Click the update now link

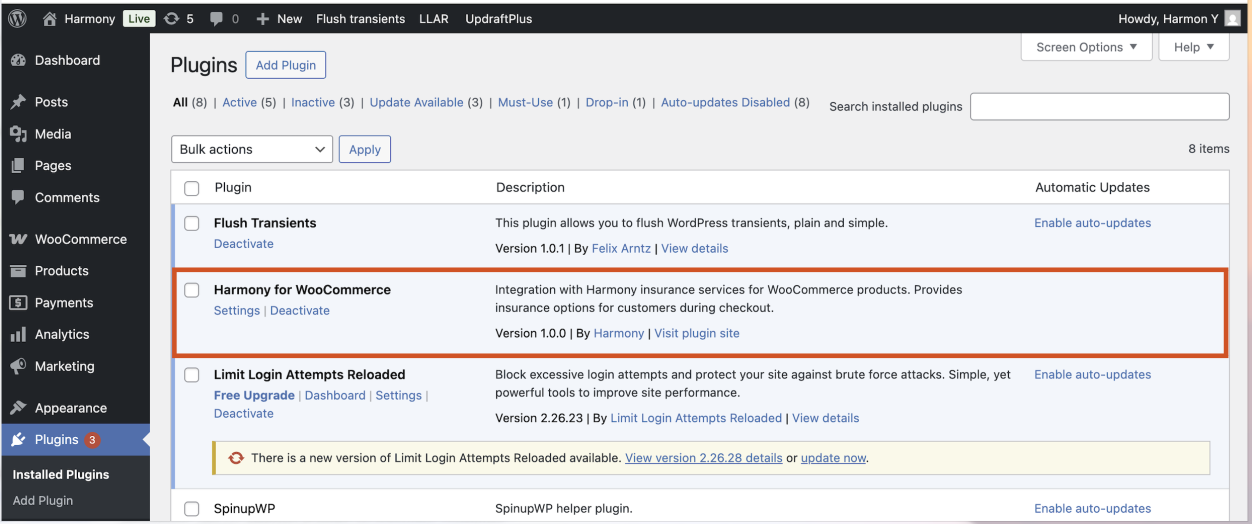(x=833, y=458)
